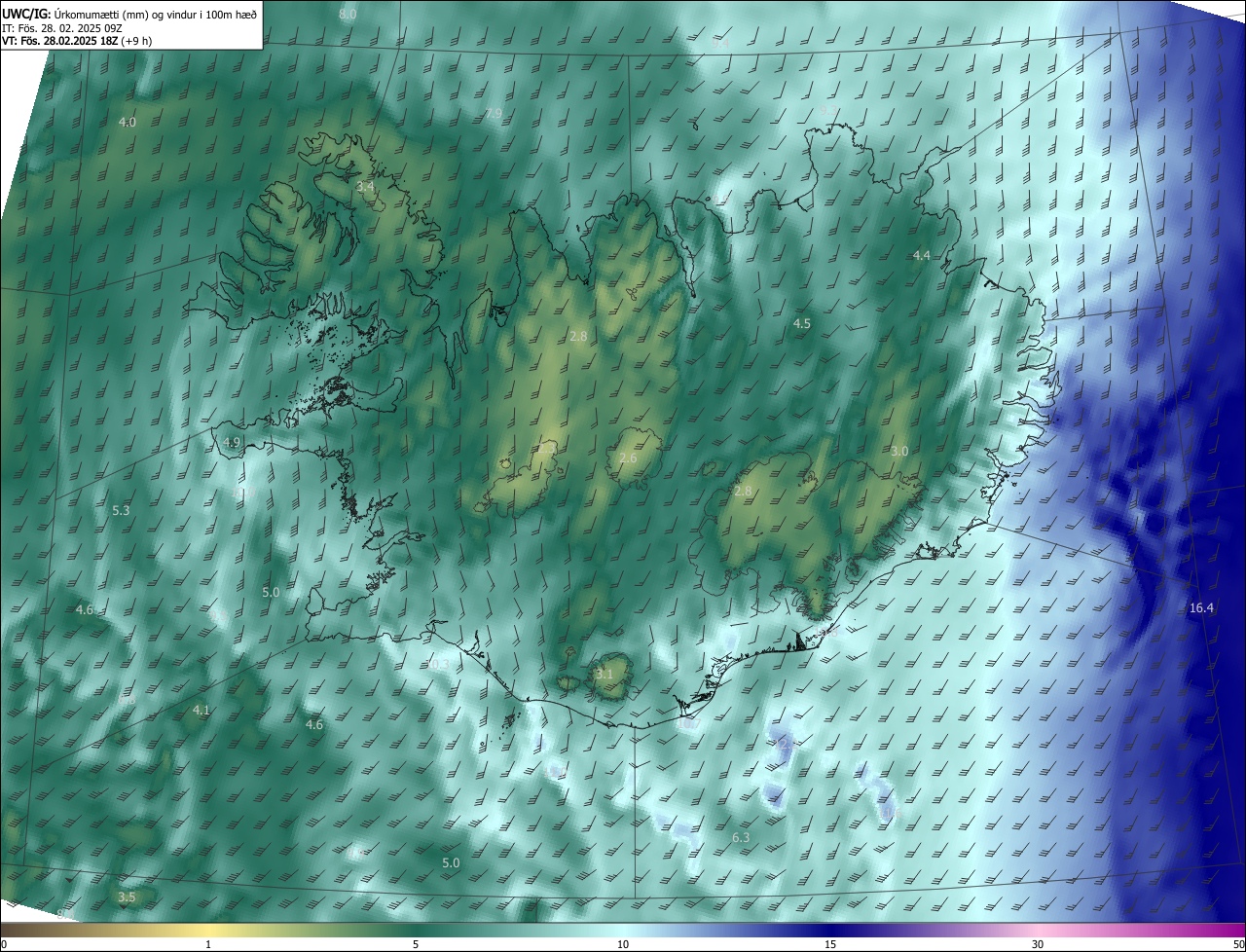Select the 7.9 precipitation value label
The image size is (1246, 952).
point(494,114)
